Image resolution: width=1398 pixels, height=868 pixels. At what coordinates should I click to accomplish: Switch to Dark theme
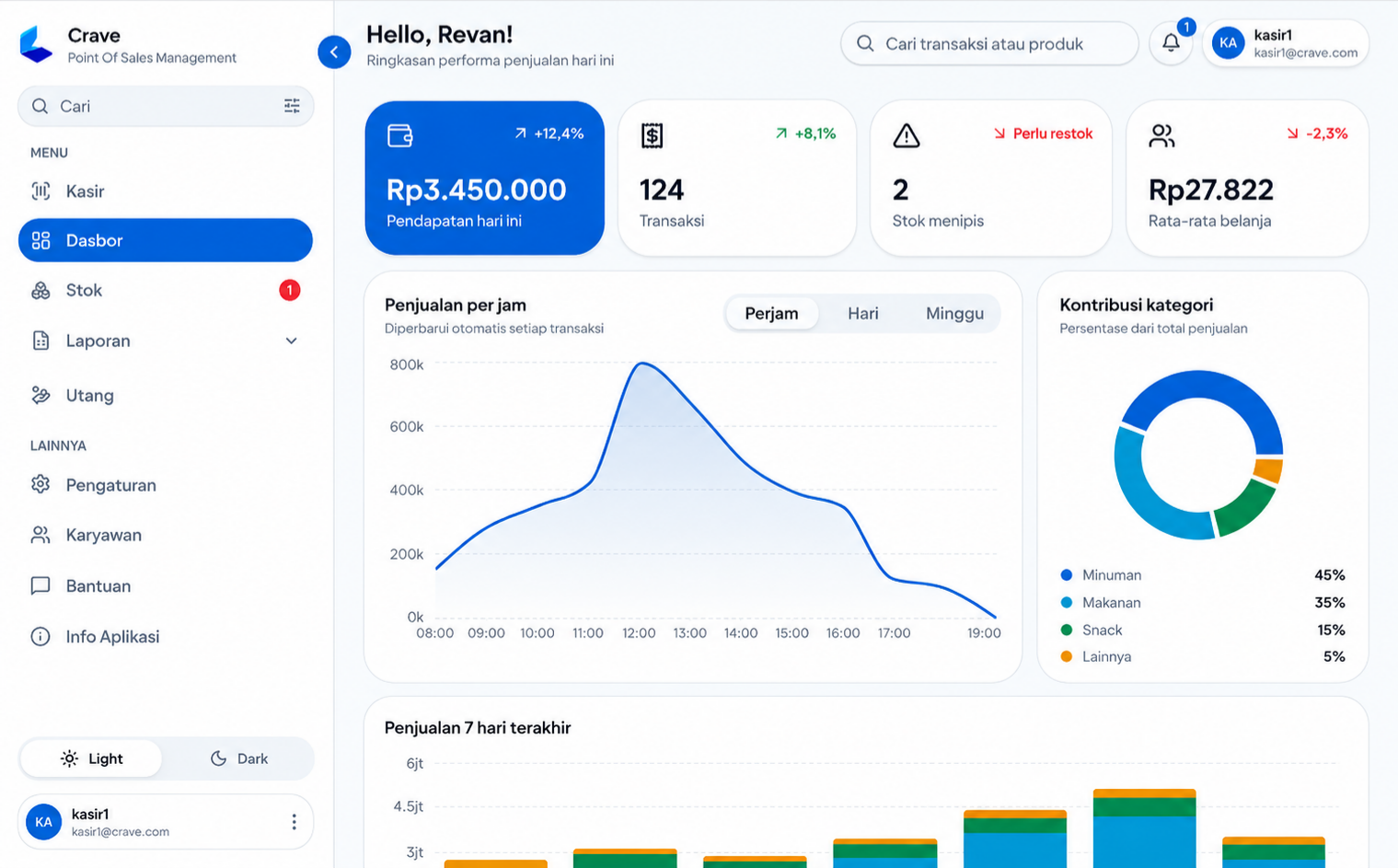tap(238, 758)
